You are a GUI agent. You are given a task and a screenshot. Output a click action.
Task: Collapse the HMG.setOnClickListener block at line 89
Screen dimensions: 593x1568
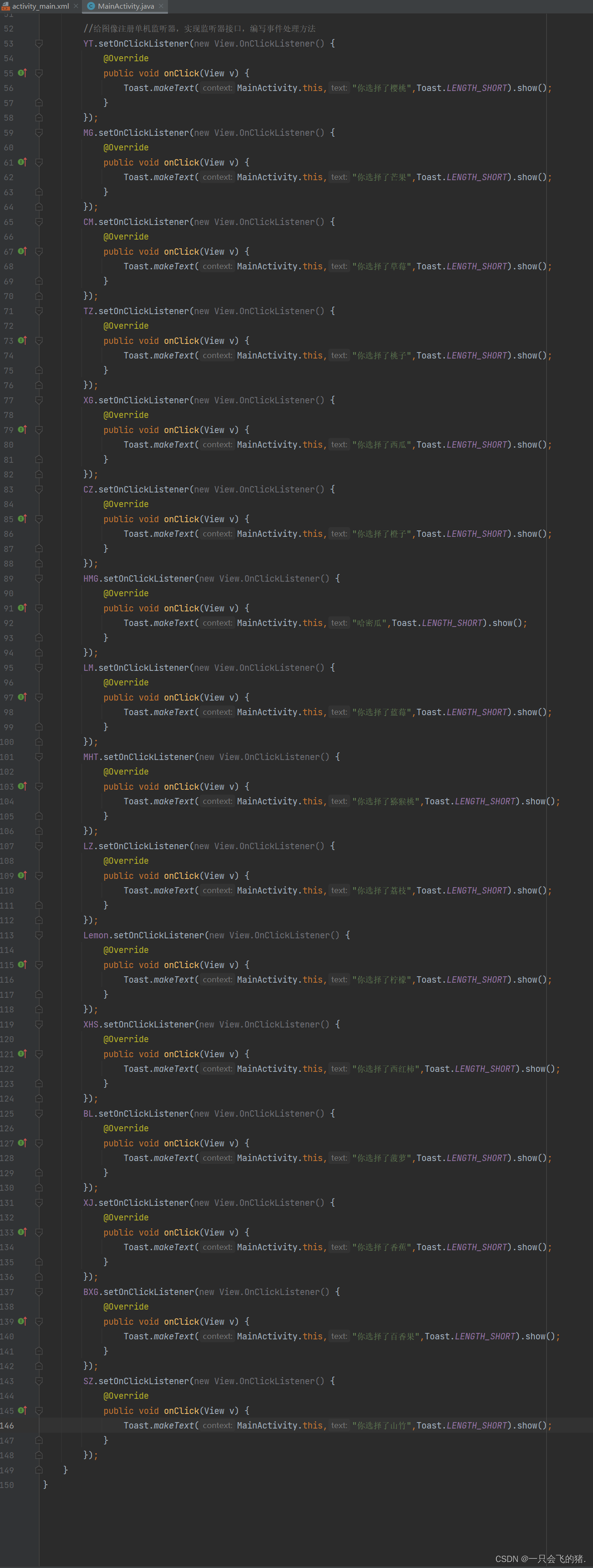39,579
